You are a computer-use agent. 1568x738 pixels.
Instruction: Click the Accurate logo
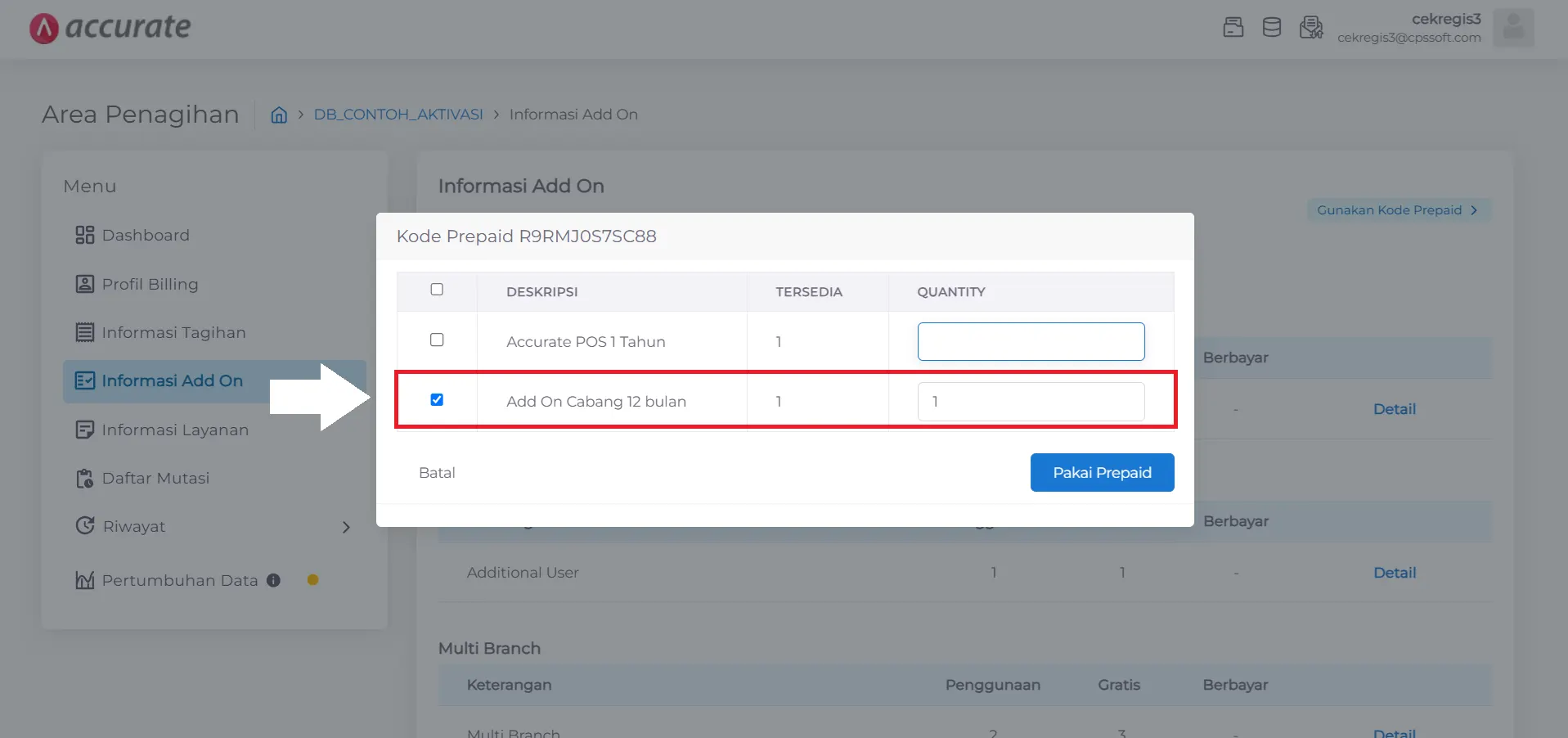point(110,28)
